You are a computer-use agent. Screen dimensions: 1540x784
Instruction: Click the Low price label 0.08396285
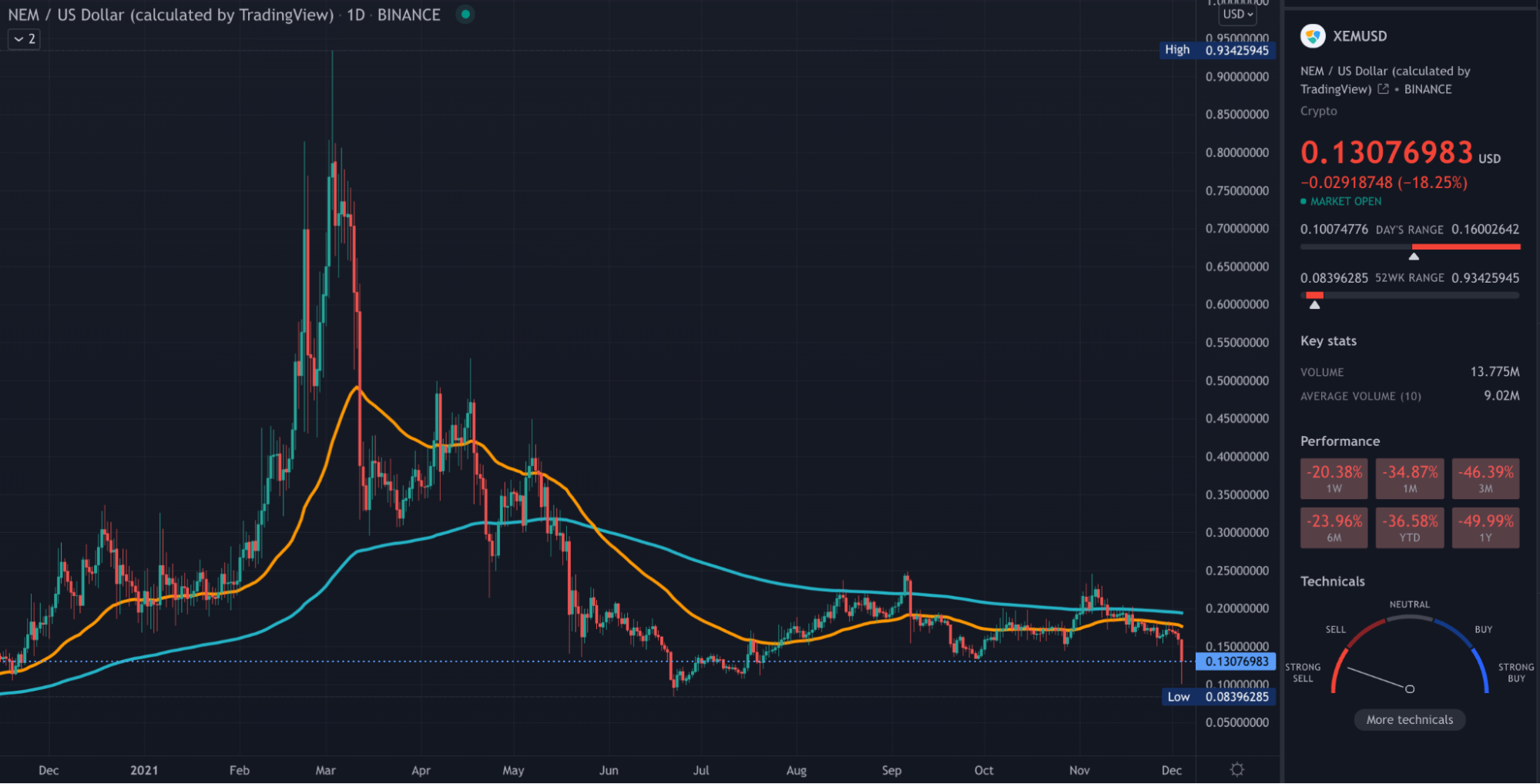click(x=1218, y=697)
